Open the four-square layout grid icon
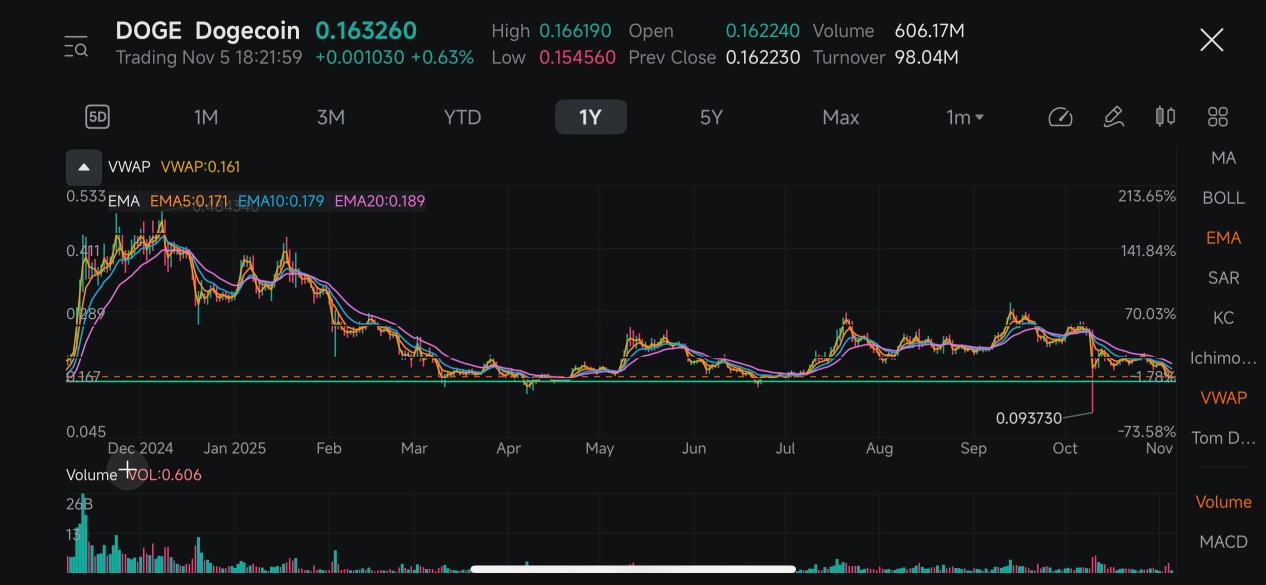Image resolution: width=1266 pixels, height=585 pixels. coord(1217,117)
